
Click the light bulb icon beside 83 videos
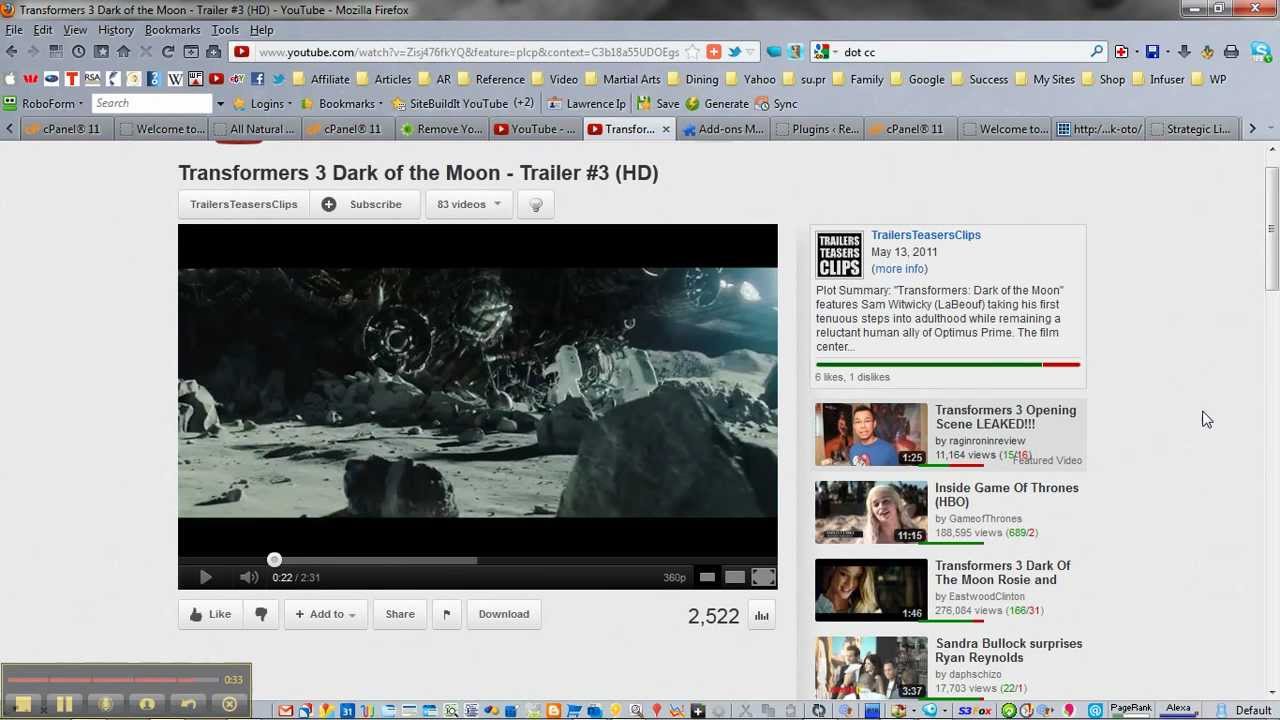tap(536, 205)
